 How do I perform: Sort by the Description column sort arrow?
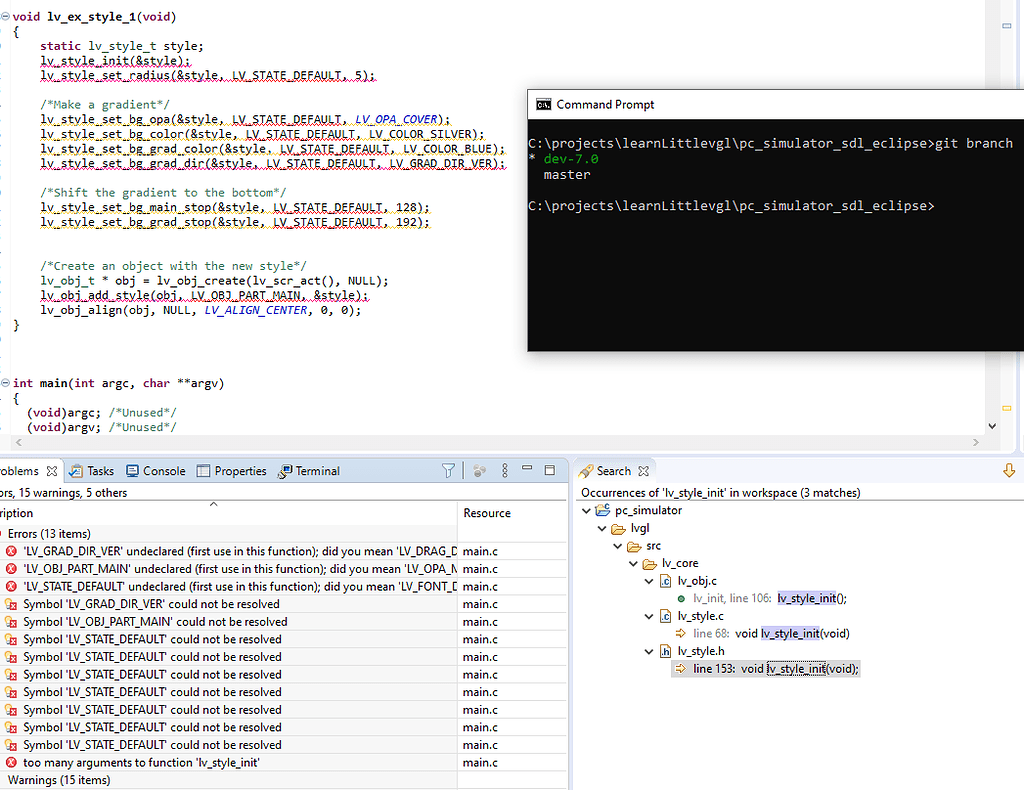point(214,505)
